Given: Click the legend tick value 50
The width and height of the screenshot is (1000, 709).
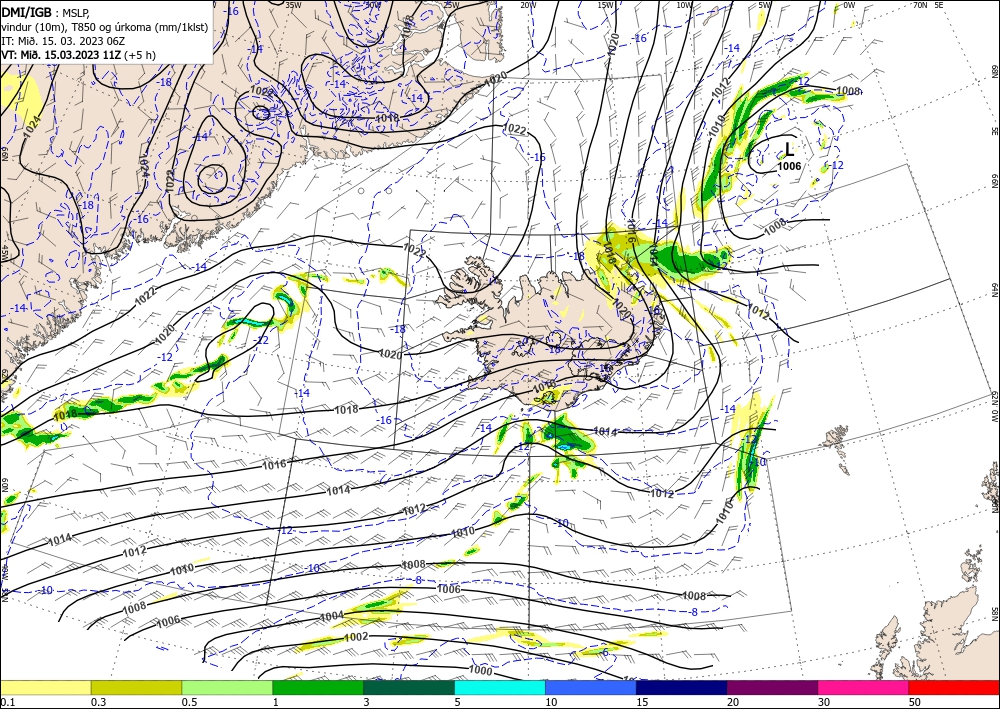Looking at the screenshot, I should (916, 702).
